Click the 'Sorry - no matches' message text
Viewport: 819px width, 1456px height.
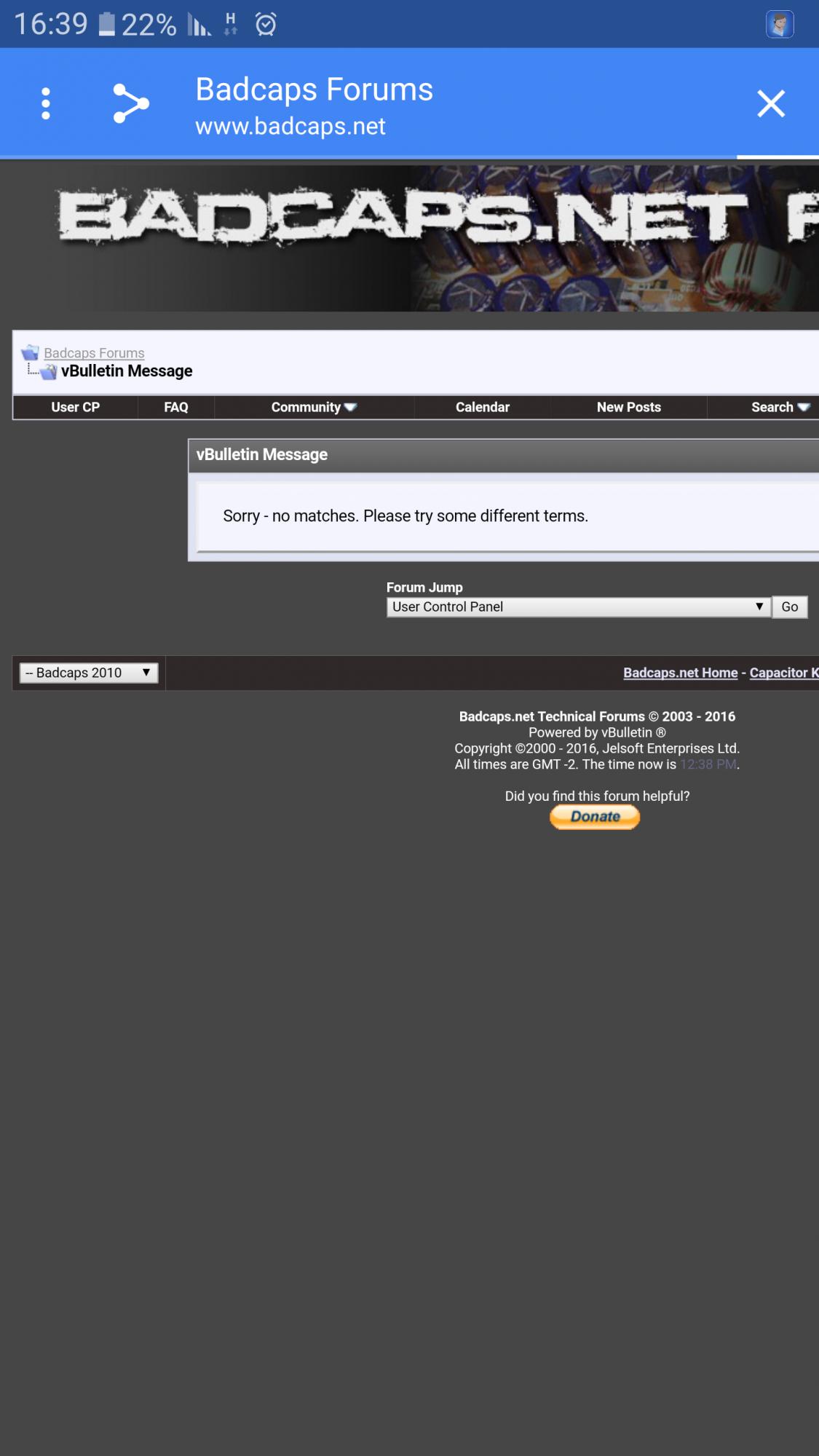pyautogui.click(x=405, y=516)
